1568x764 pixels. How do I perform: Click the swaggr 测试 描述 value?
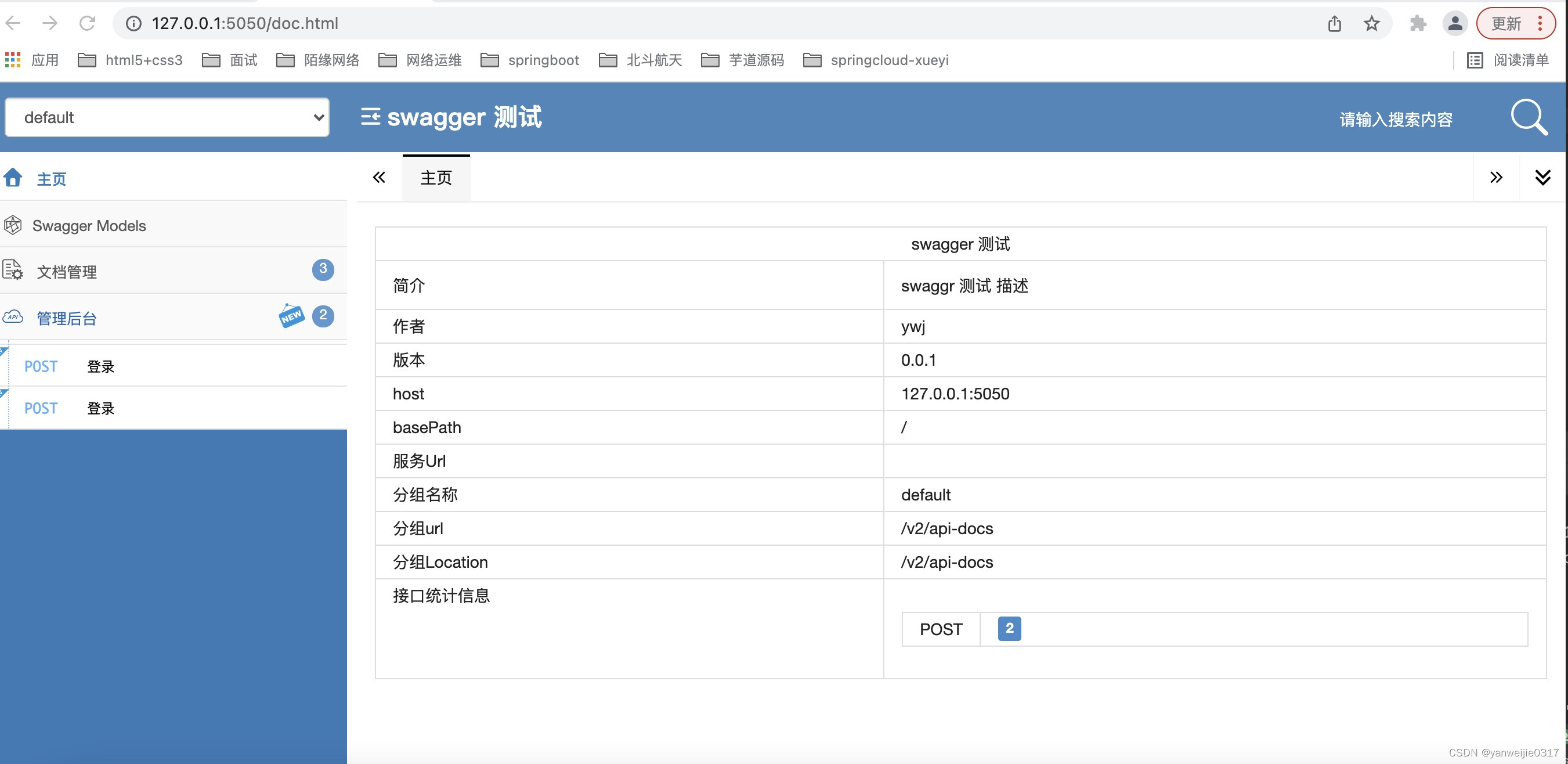964,285
